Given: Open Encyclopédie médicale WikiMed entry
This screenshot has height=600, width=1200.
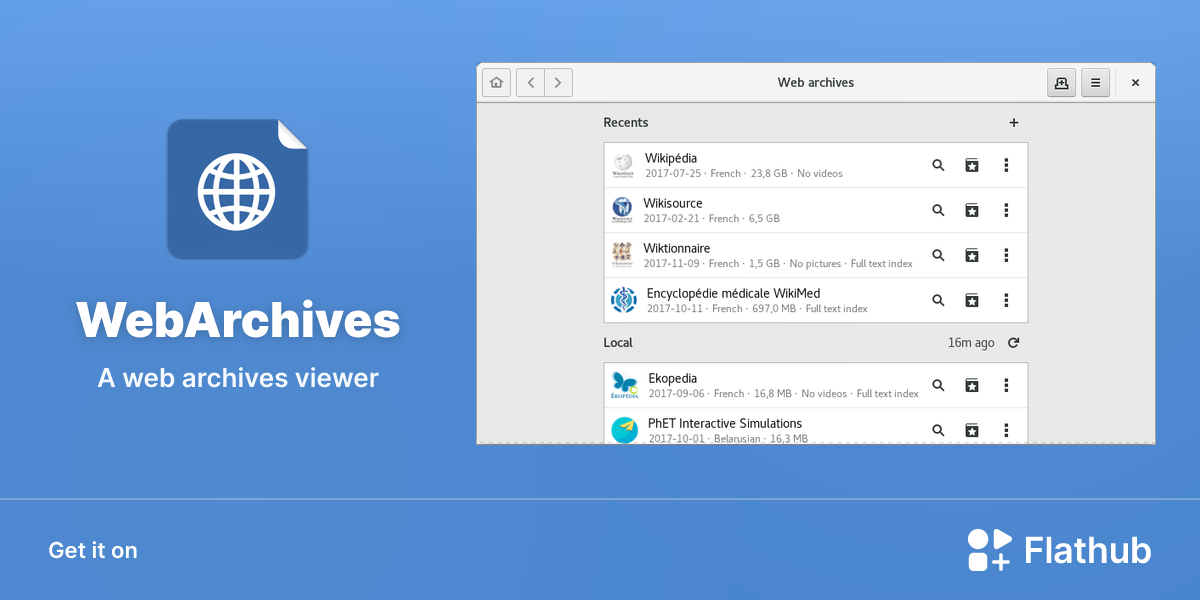Looking at the screenshot, I should [816, 300].
